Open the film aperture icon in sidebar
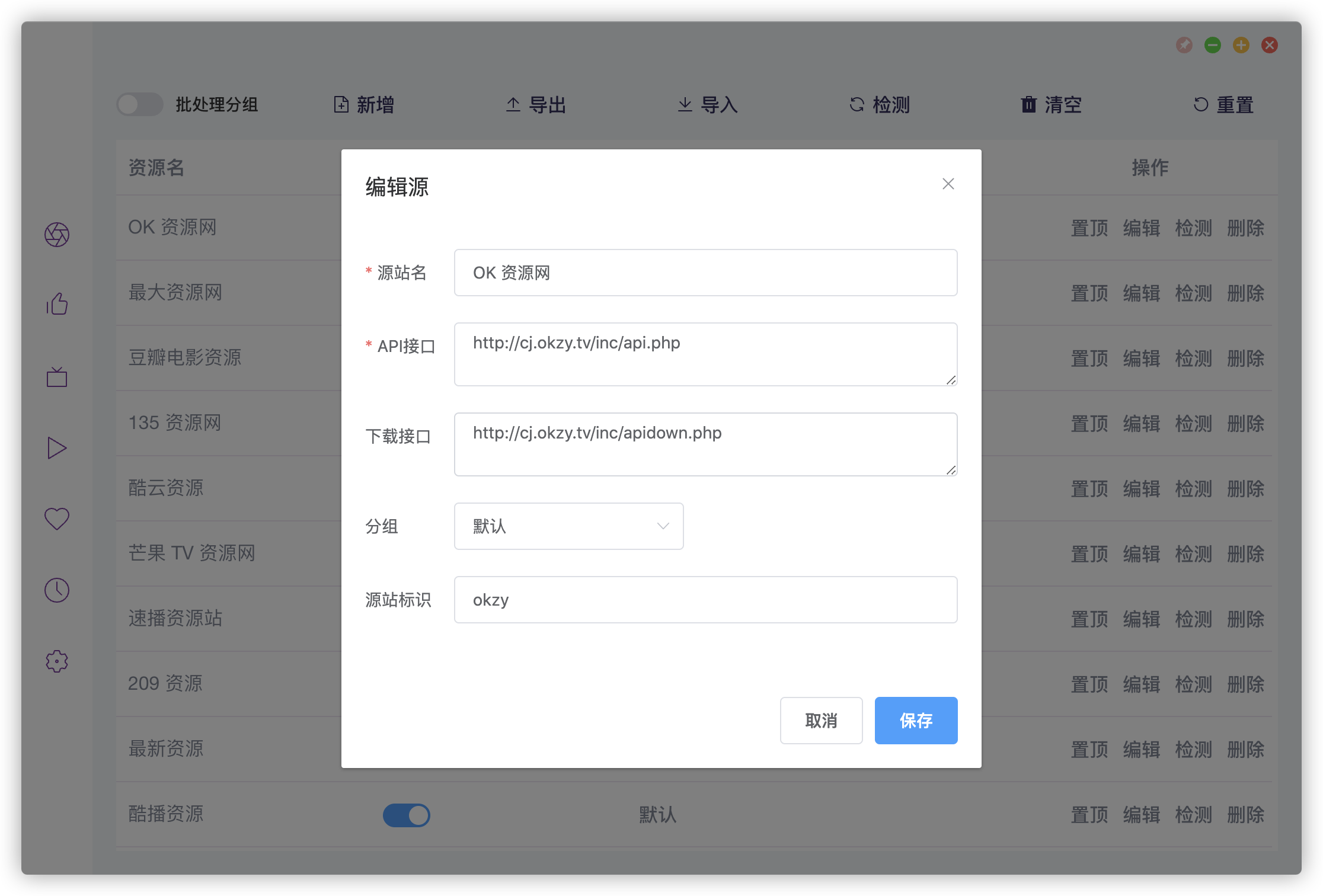Image resolution: width=1323 pixels, height=896 pixels. [57, 235]
